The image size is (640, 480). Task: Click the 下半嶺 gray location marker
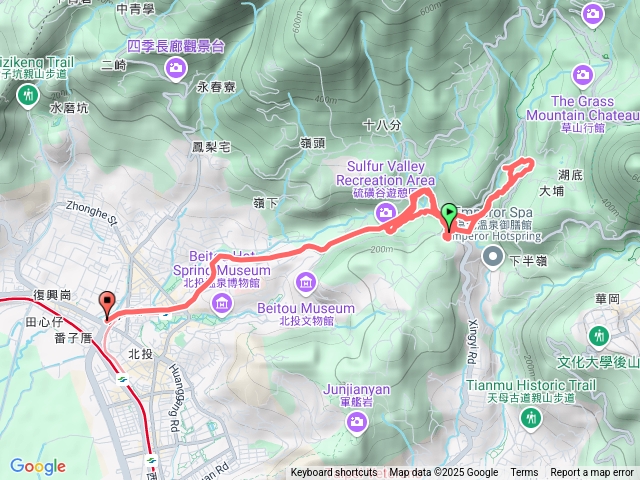(x=493, y=258)
